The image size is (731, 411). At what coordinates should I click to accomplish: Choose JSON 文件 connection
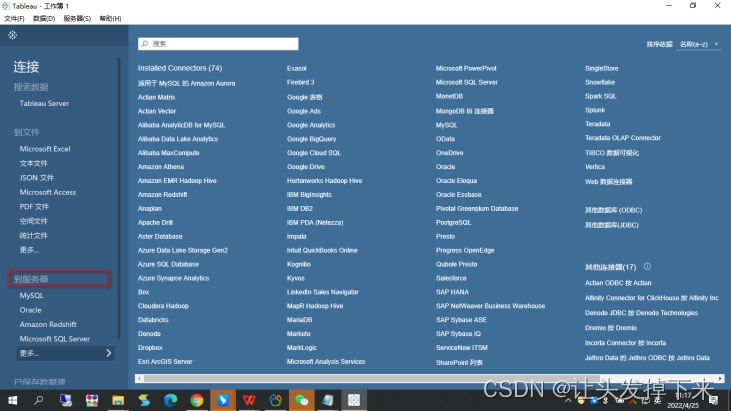pyautogui.click(x=36, y=178)
